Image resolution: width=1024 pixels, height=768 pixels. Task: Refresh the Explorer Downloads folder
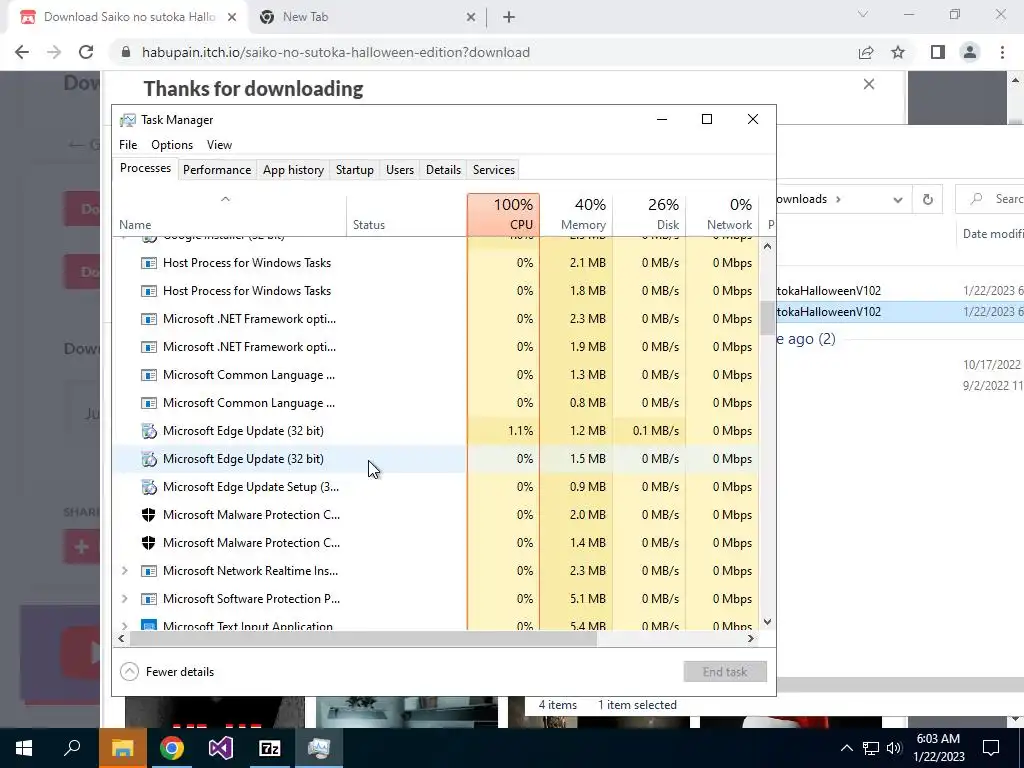[x=927, y=199]
